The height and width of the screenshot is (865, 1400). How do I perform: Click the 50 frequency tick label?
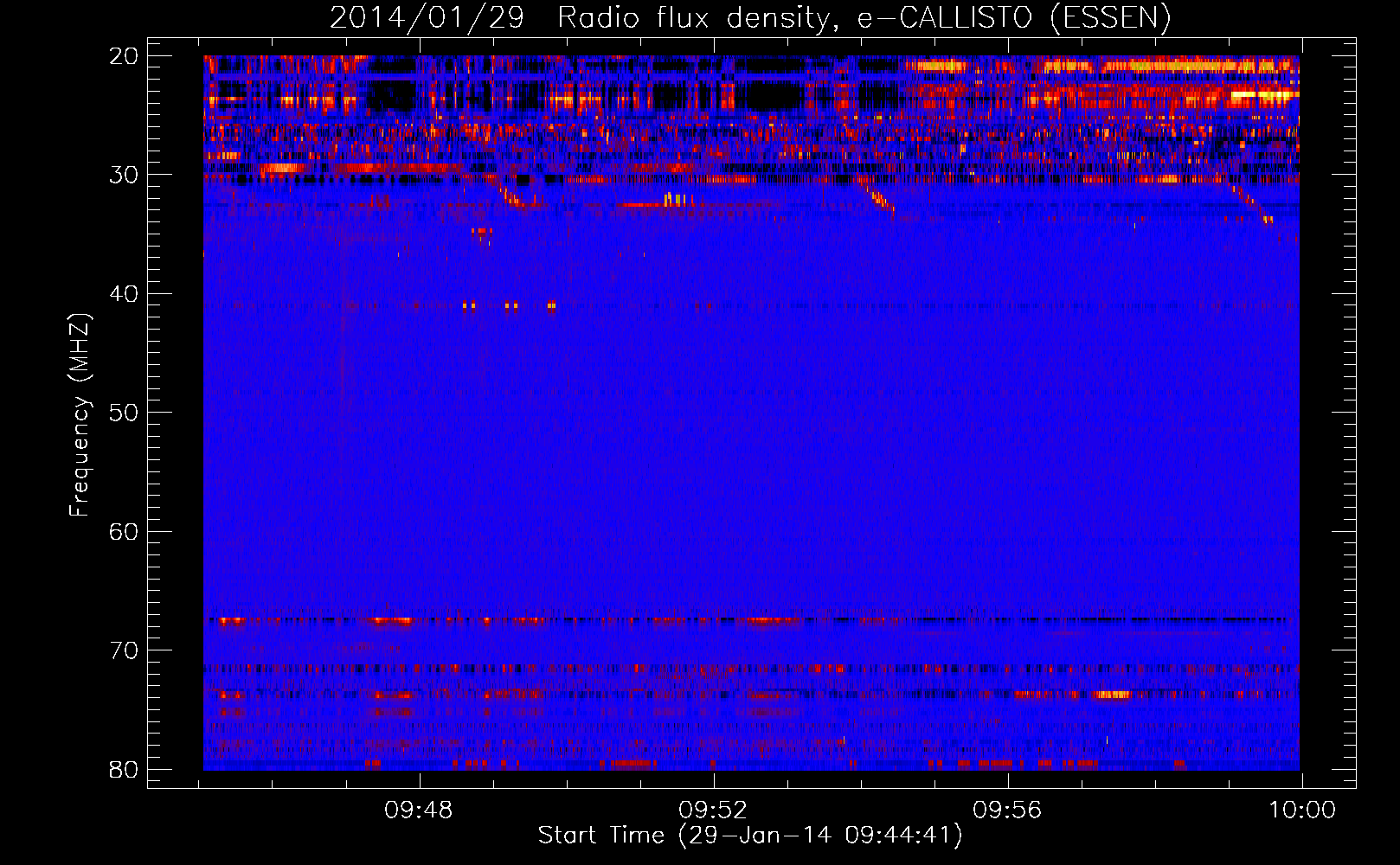click(x=124, y=413)
